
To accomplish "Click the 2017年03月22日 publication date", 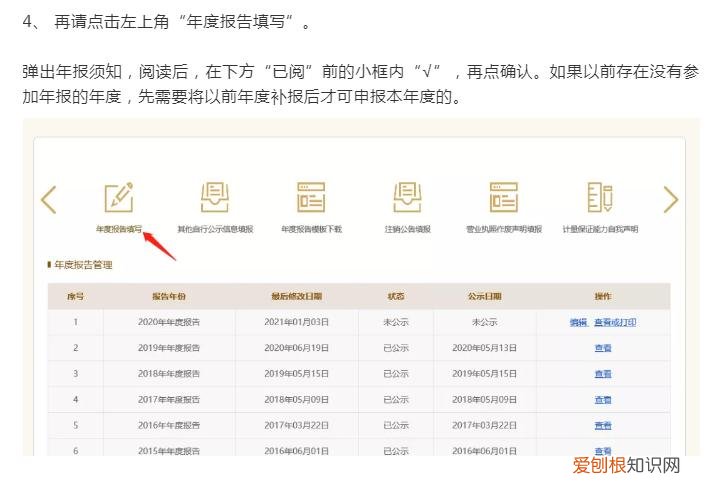I will tap(484, 425).
